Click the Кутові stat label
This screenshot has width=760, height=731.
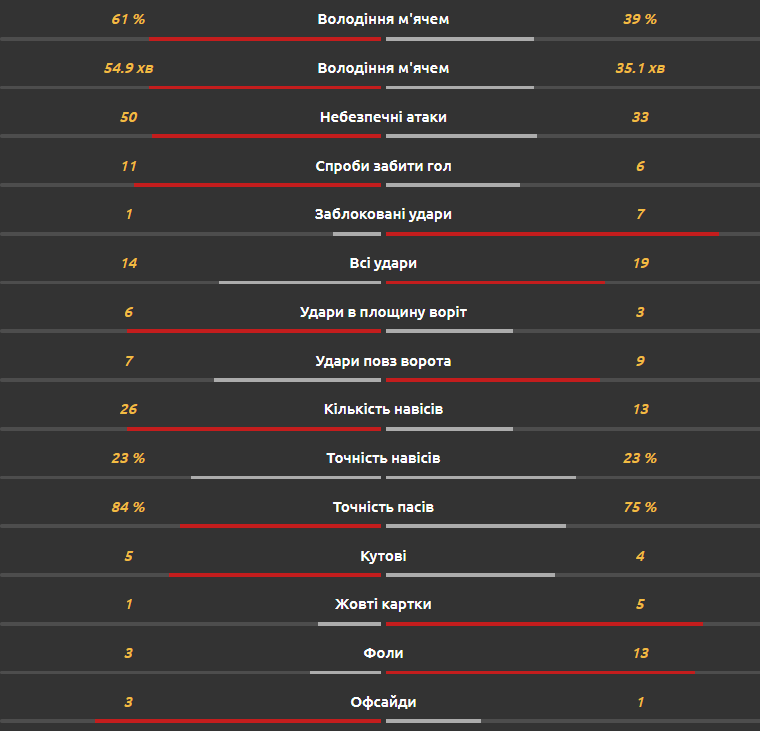(383, 556)
